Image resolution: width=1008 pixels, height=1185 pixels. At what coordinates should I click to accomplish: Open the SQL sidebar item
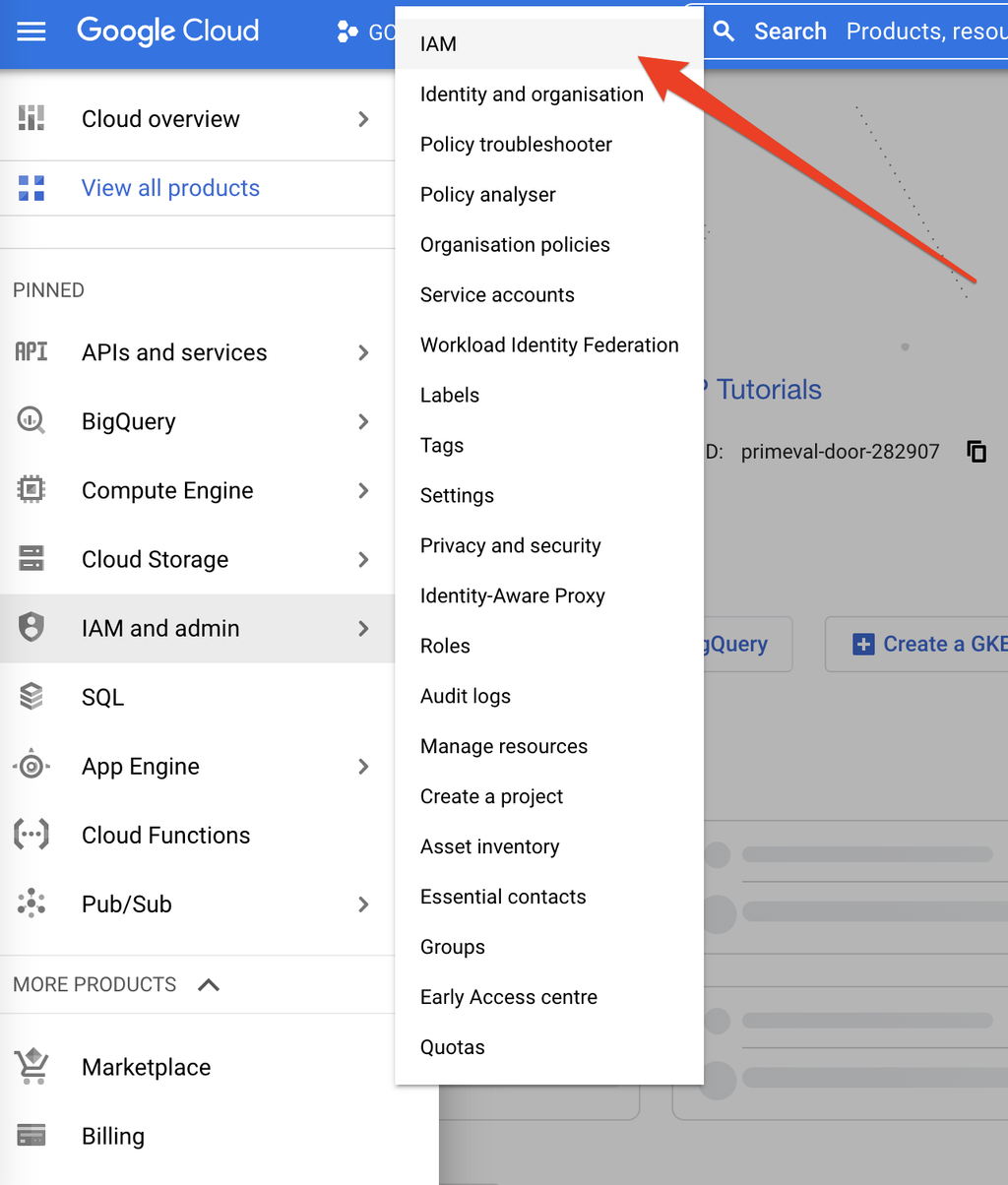[197, 697]
